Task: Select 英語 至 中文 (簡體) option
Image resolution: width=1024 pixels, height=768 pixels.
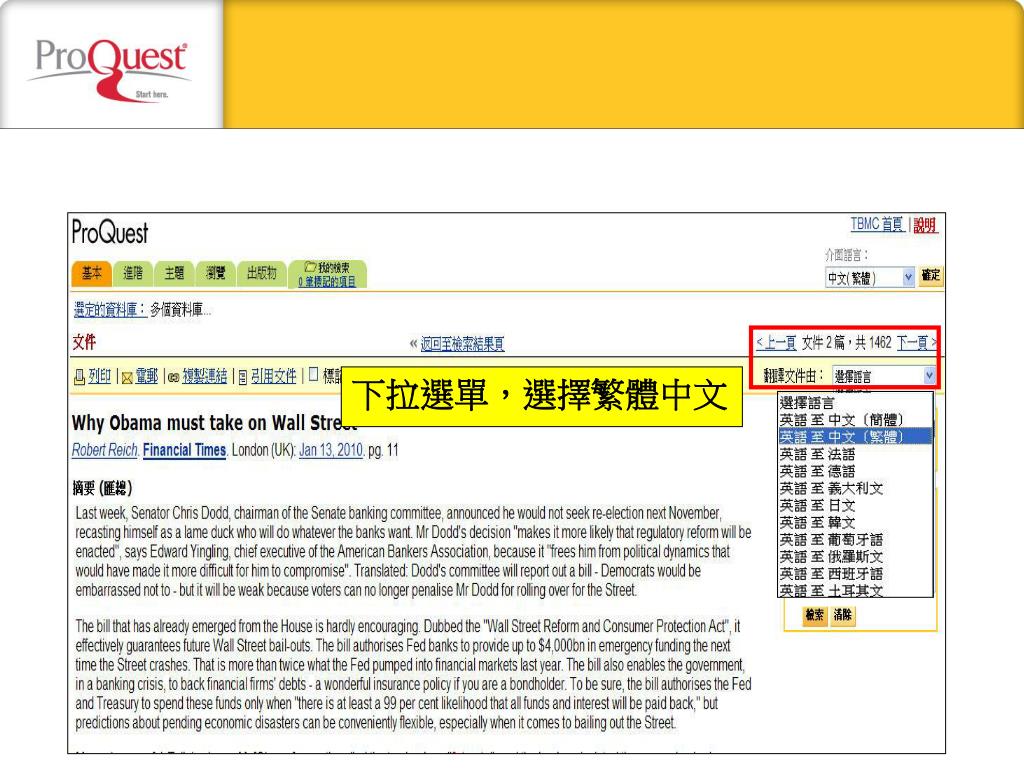Action: (855, 419)
